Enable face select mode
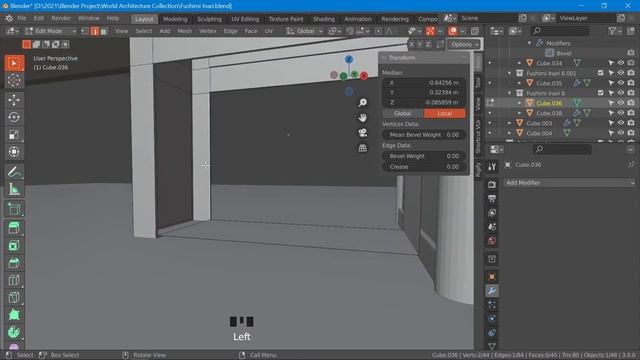The height and width of the screenshot is (360, 640). pos(104,31)
